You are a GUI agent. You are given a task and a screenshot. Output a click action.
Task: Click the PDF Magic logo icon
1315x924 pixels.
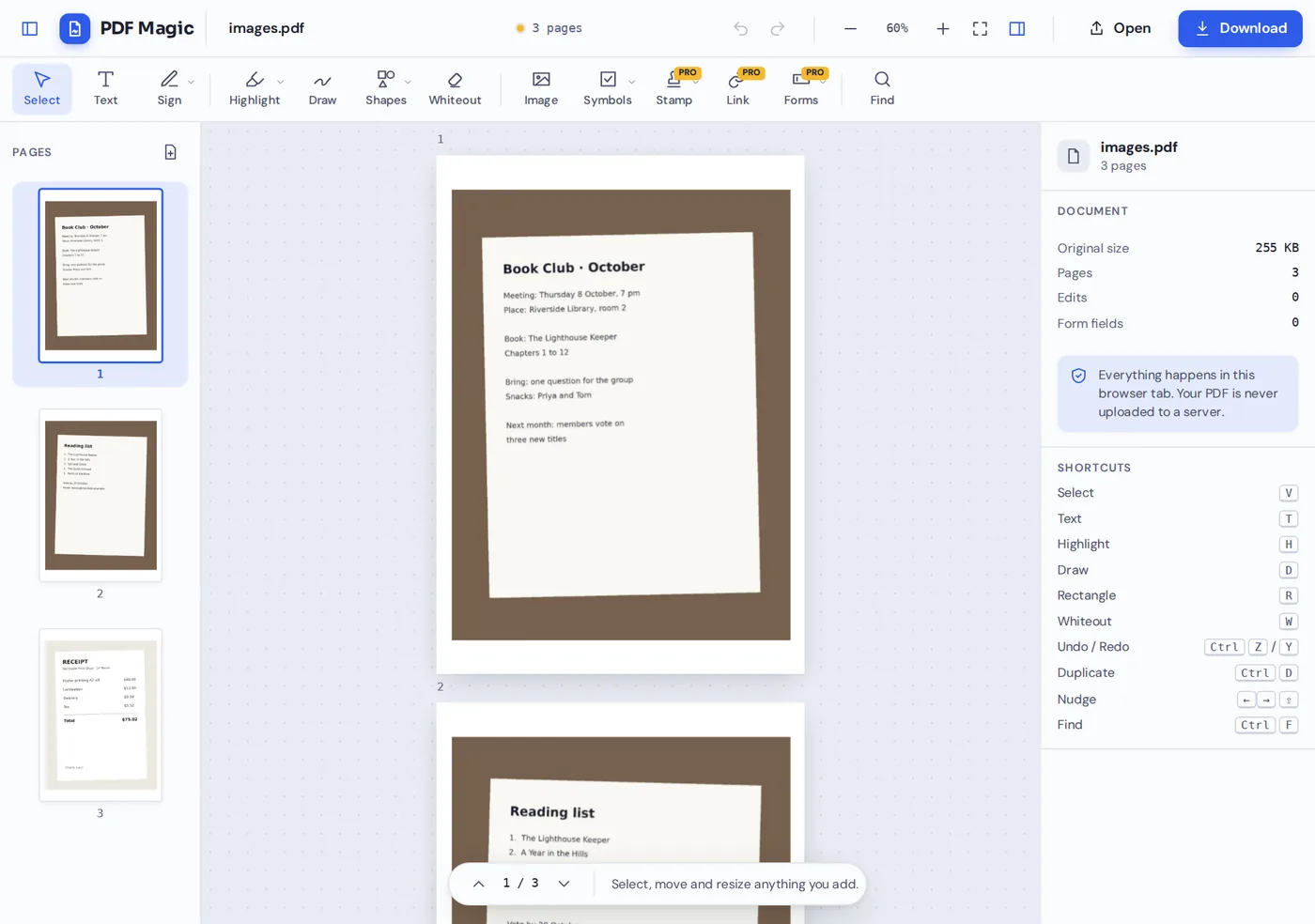[75, 28]
